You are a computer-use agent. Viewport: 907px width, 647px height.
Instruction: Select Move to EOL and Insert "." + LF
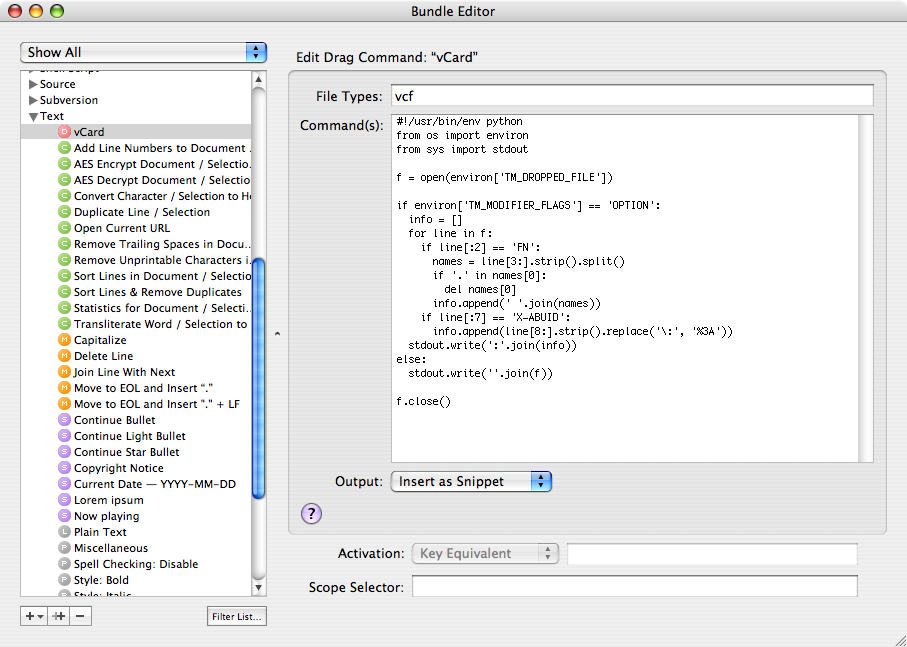(156, 404)
